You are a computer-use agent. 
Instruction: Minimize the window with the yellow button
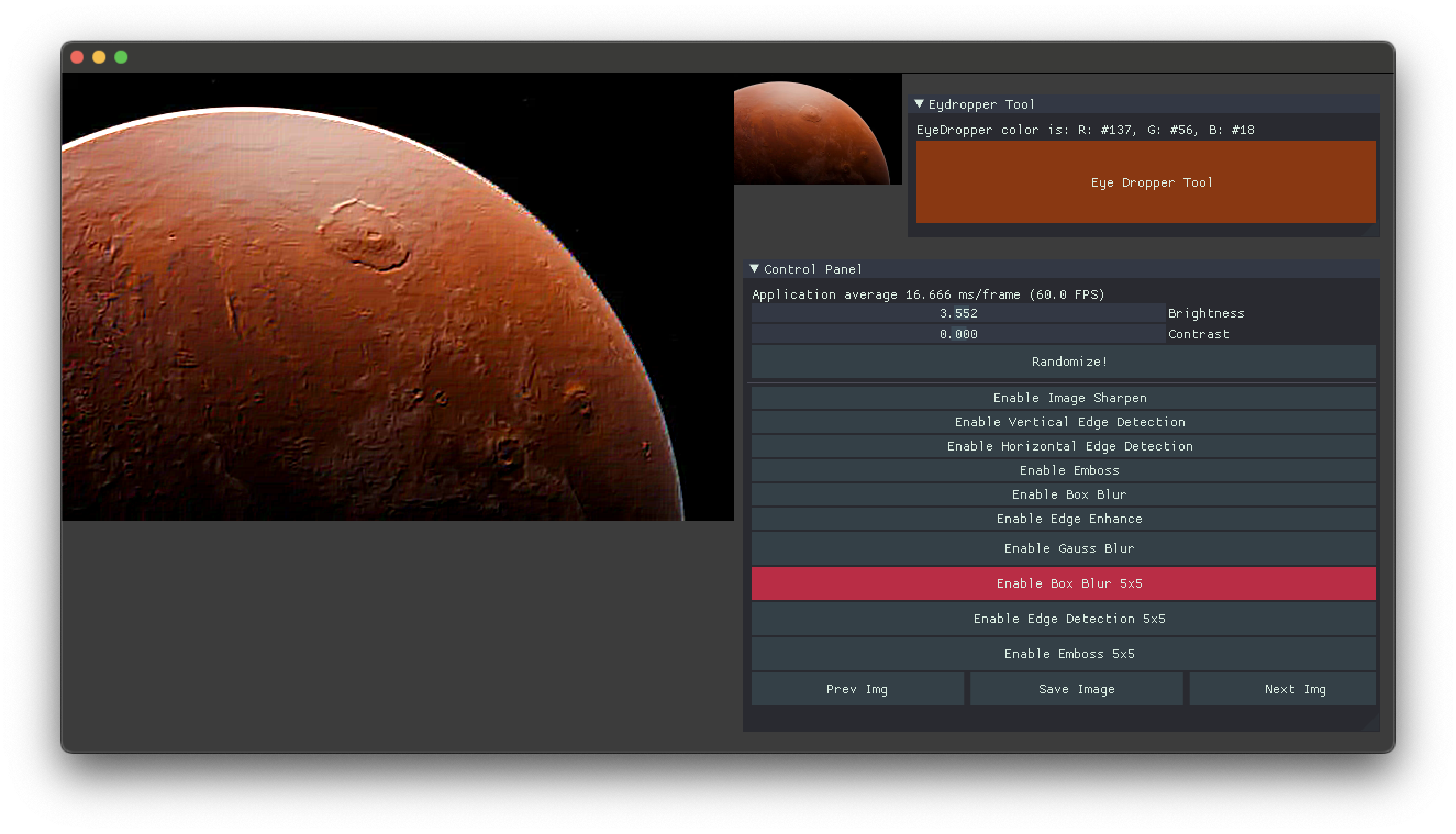[98, 57]
